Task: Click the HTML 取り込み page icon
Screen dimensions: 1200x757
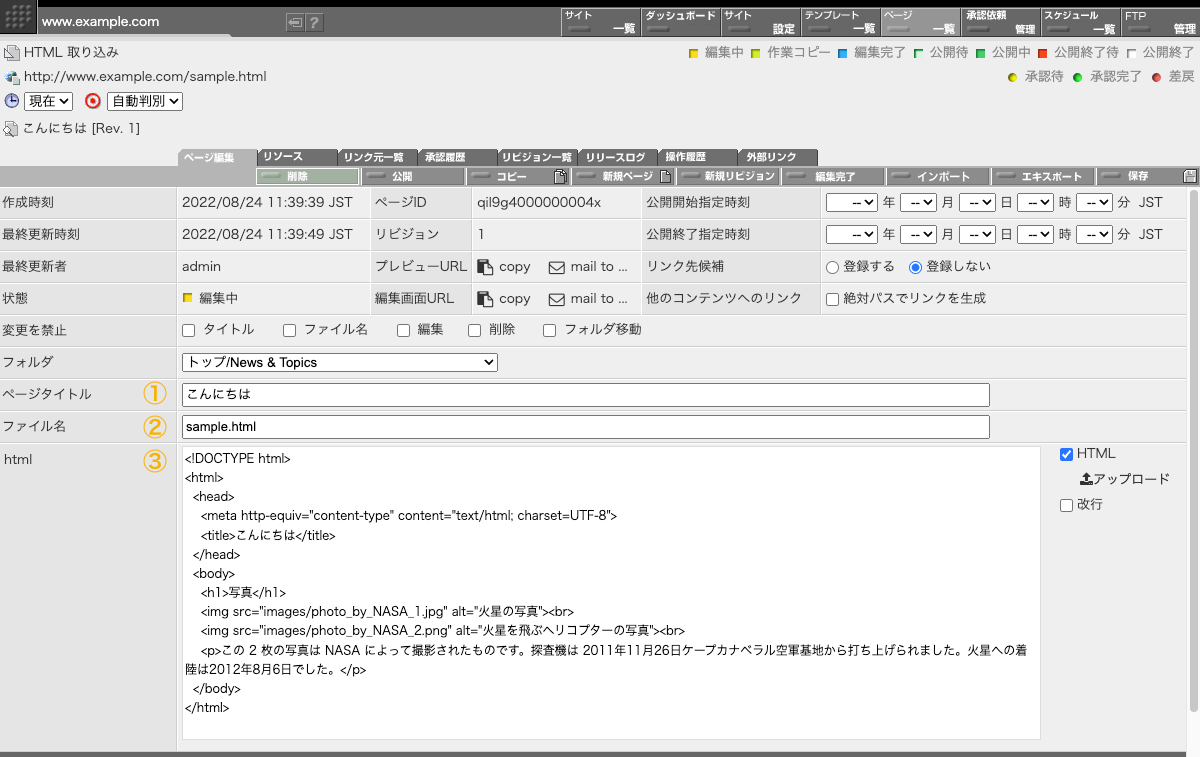Action: click(x=11, y=53)
